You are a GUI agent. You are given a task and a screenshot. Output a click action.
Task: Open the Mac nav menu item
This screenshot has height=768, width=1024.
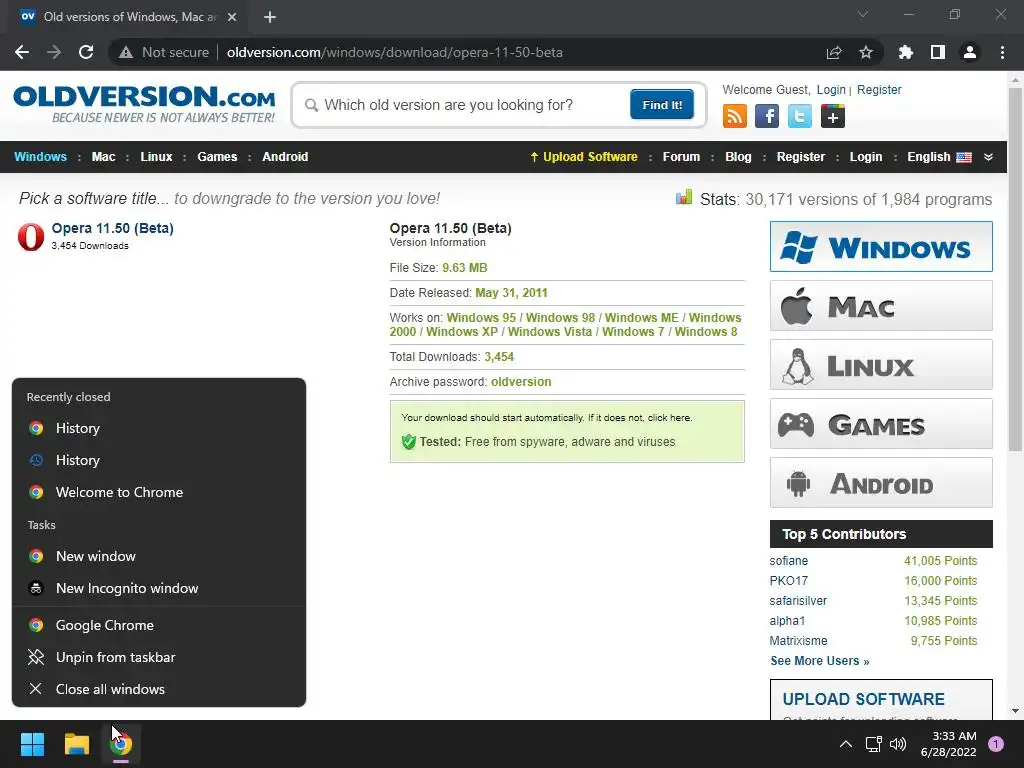[x=103, y=157]
